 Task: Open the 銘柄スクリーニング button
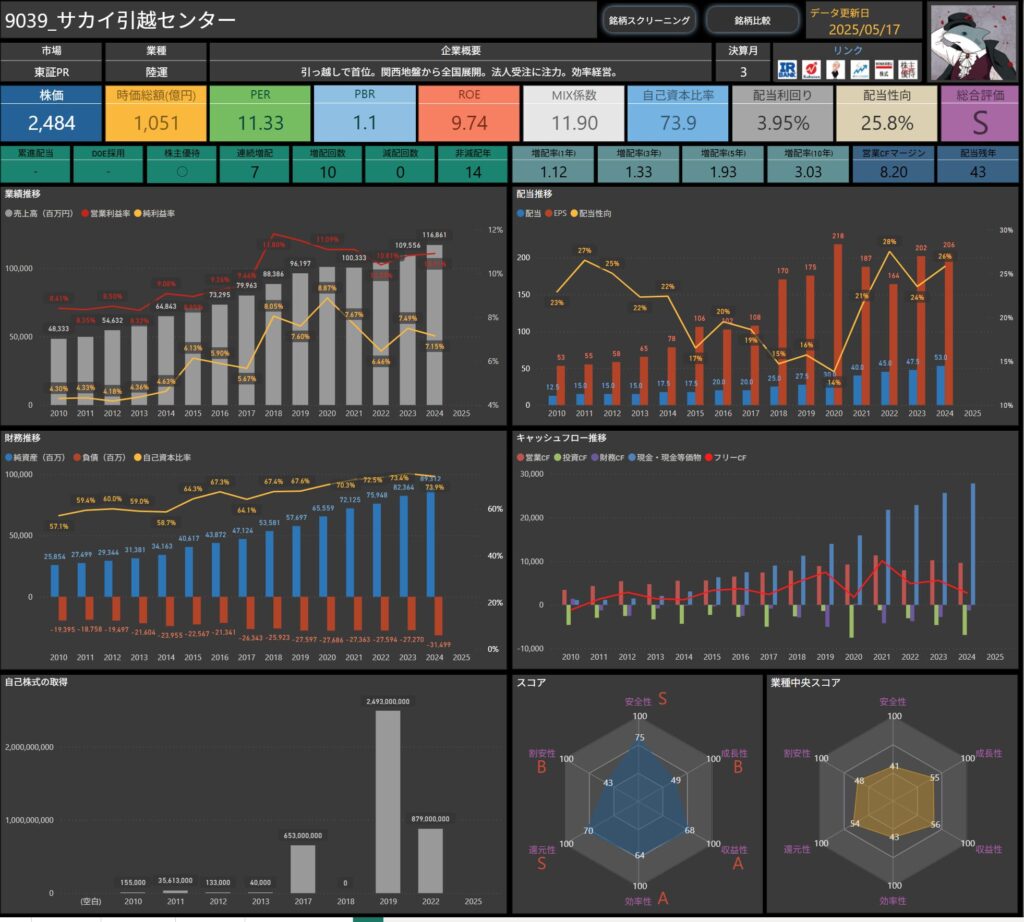(648, 20)
